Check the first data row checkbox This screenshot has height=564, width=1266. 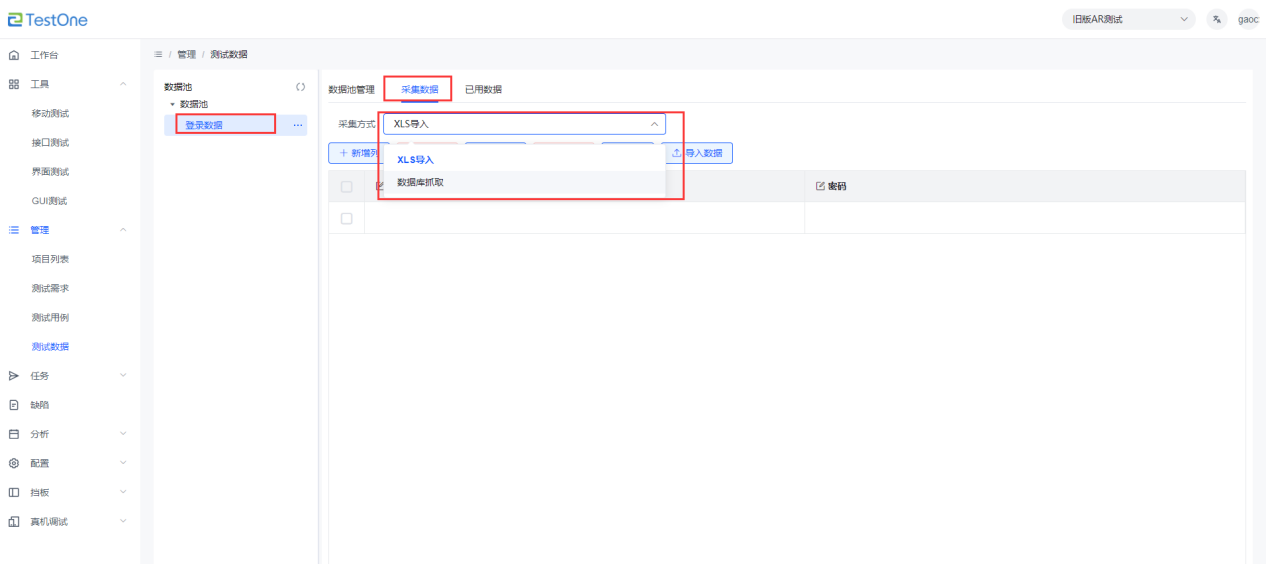(x=347, y=218)
